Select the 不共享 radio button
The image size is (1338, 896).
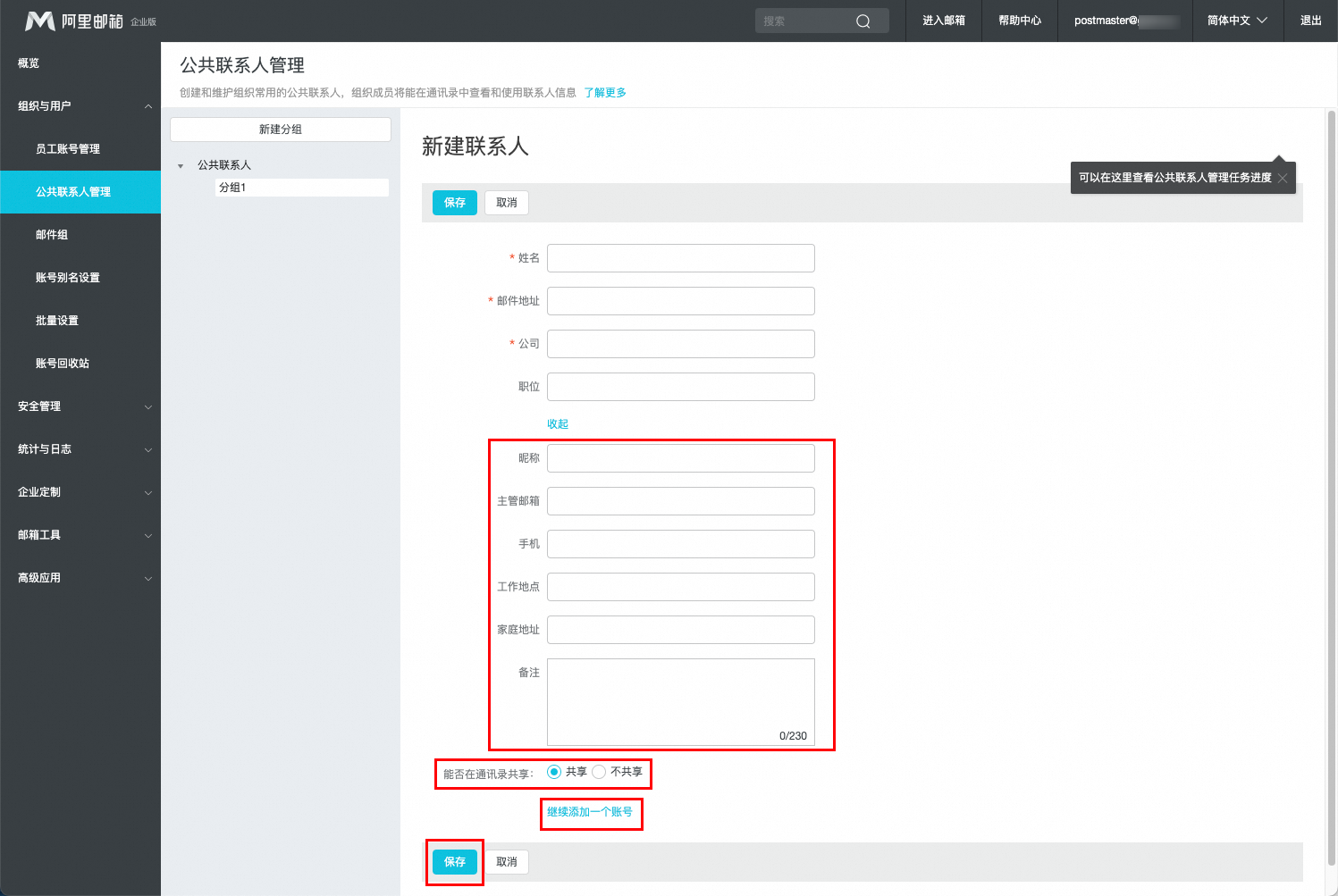(x=599, y=772)
